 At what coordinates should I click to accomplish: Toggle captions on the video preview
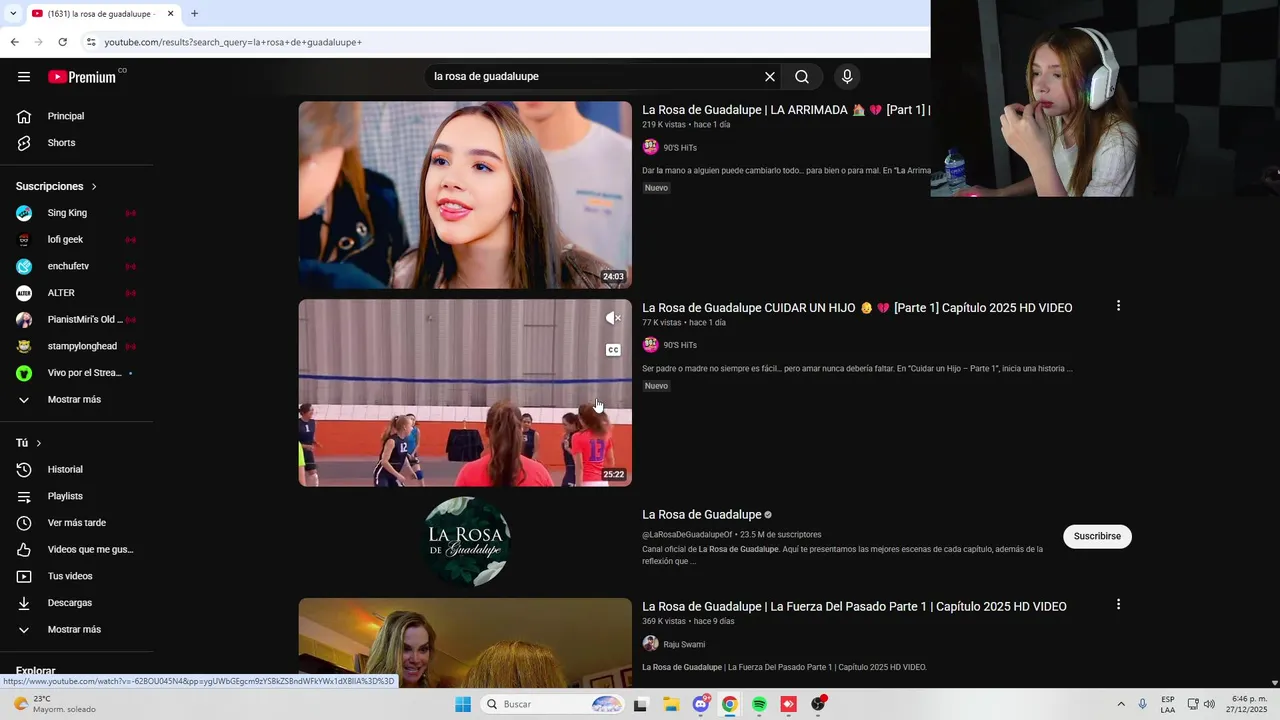point(613,350)
